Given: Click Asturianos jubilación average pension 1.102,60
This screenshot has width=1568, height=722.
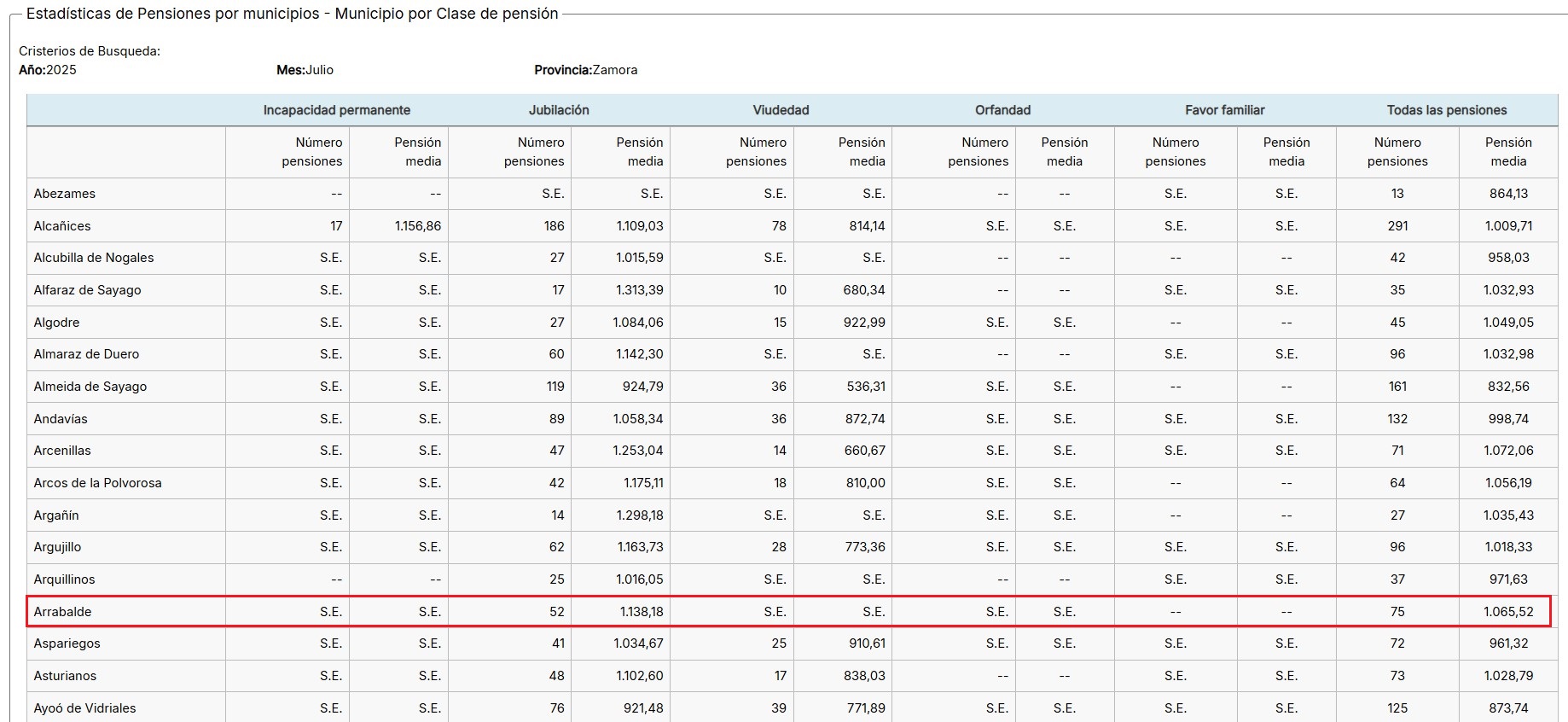Looking at the screenshot, I should point(639,676).
